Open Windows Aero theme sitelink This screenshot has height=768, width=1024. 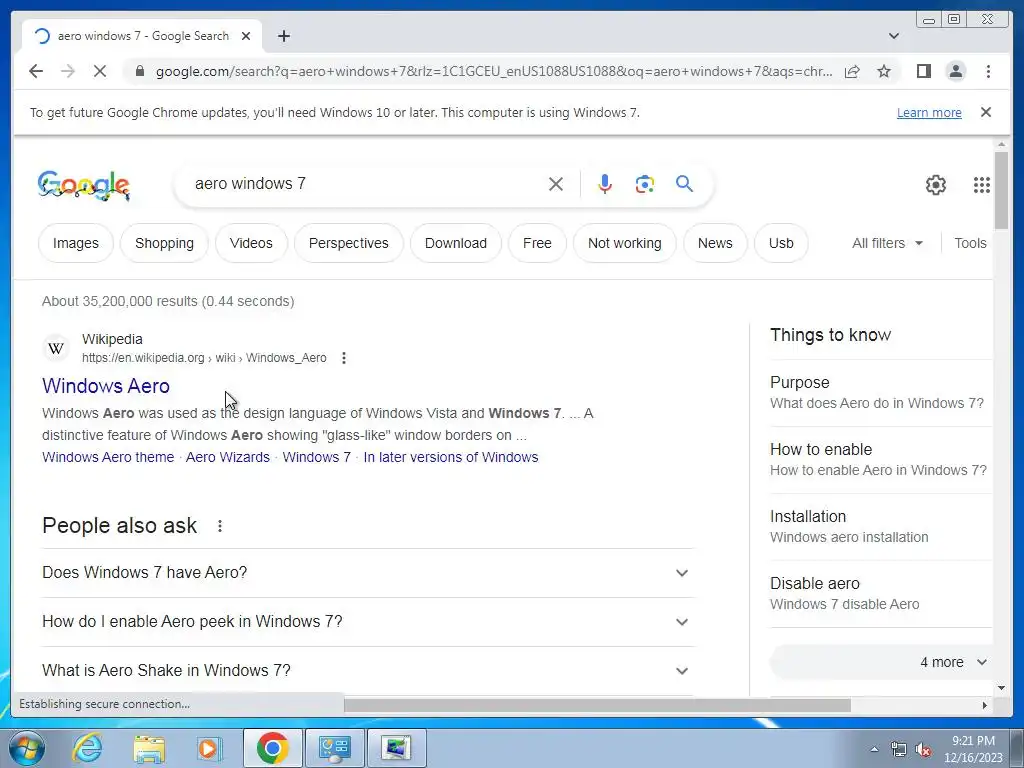tap(108, 457)
